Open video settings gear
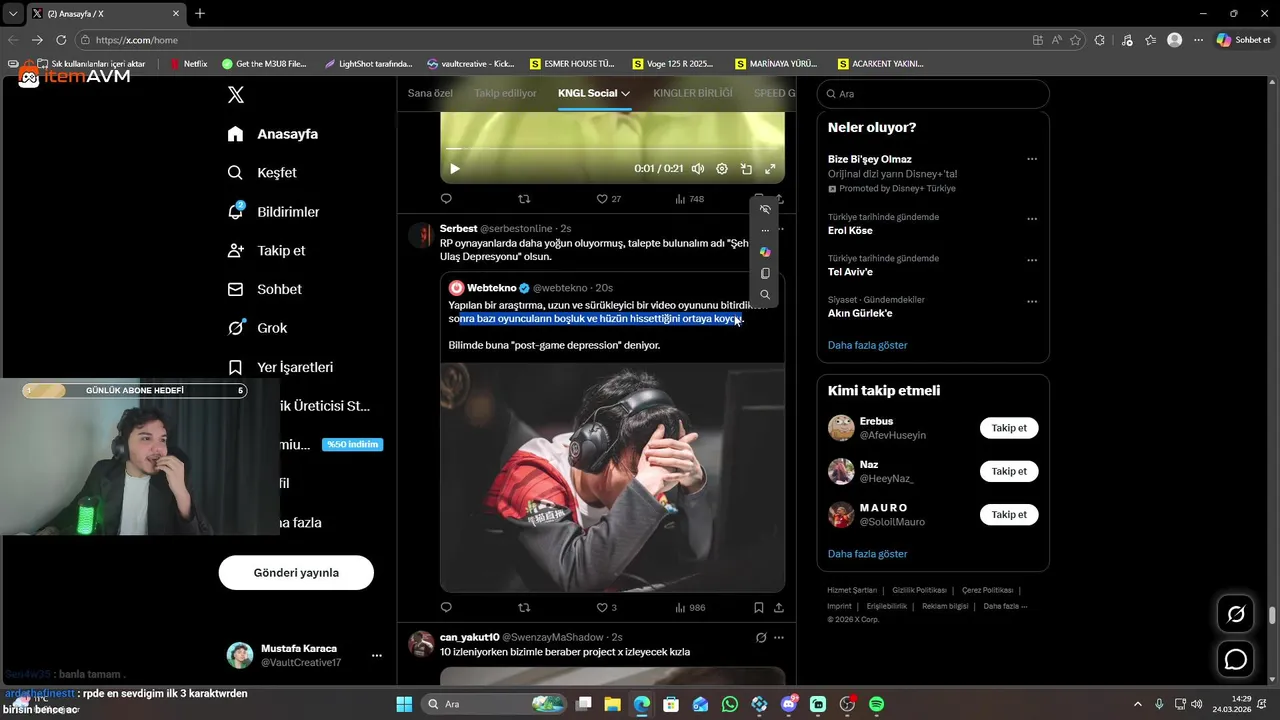Screen dimensions: 1280x720 pos(722,169)
